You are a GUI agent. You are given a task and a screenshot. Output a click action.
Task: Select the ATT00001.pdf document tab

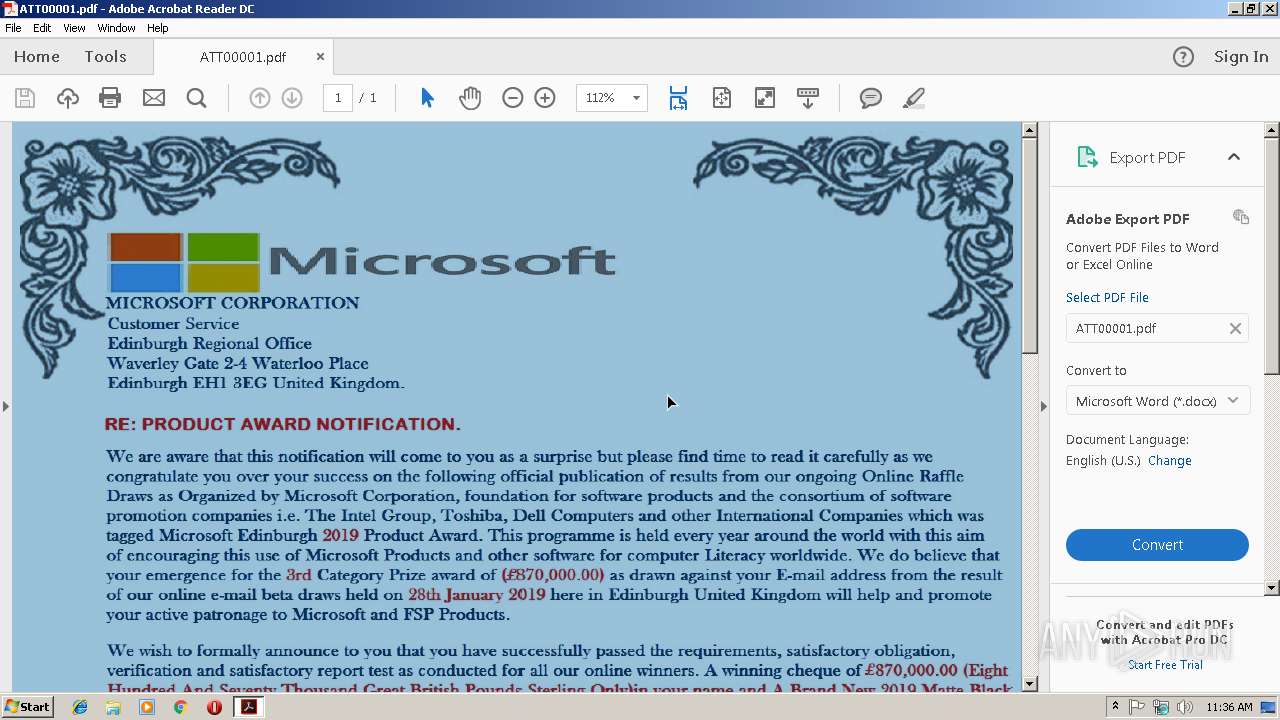(x=243, y=57)
